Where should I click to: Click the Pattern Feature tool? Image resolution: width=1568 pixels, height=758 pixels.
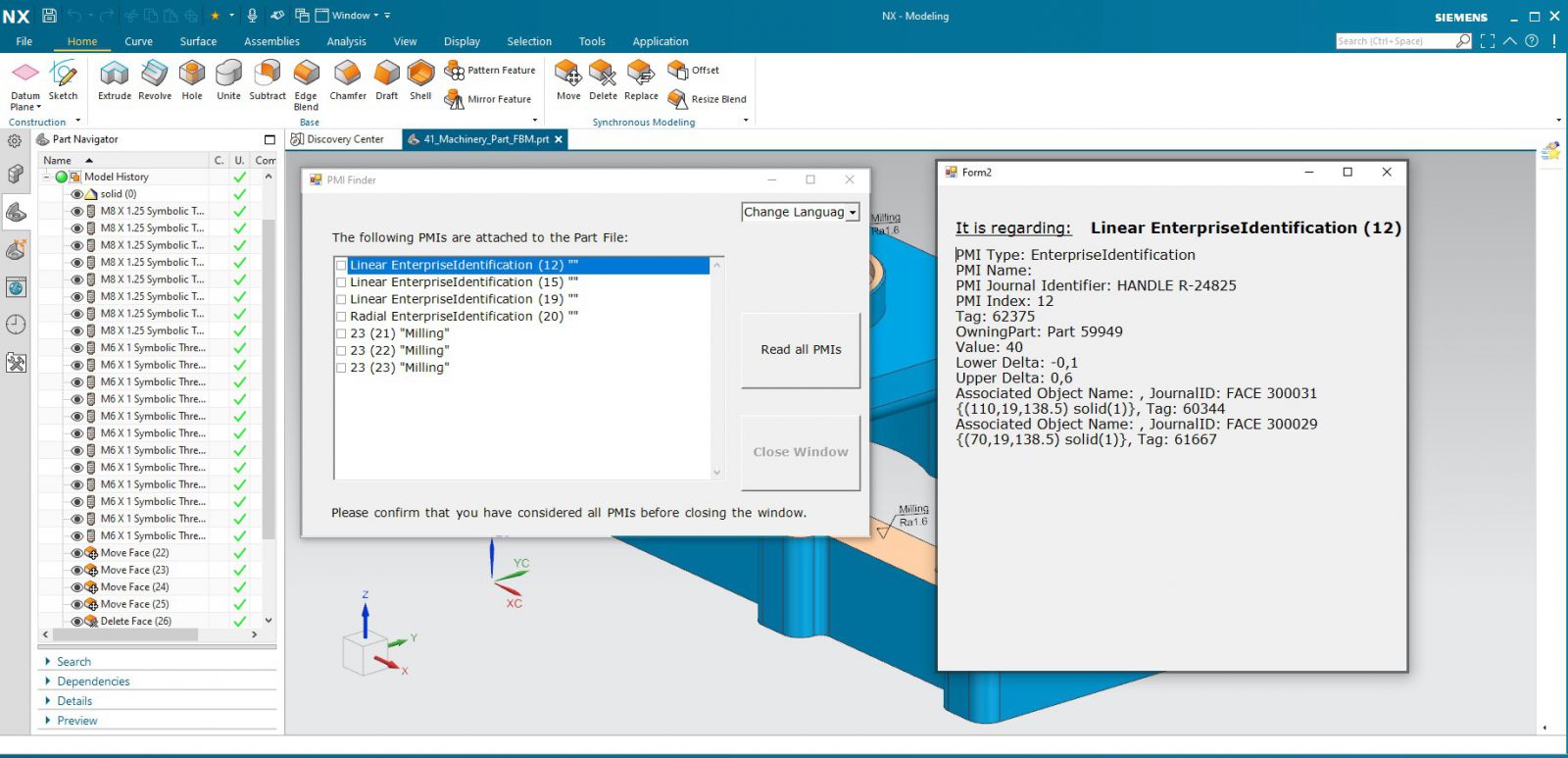[490, 70]
